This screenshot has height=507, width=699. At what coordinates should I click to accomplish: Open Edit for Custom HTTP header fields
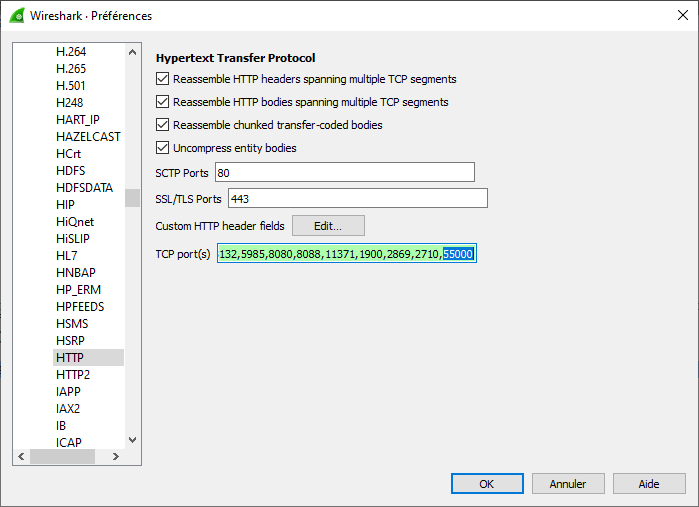[328, 226]
